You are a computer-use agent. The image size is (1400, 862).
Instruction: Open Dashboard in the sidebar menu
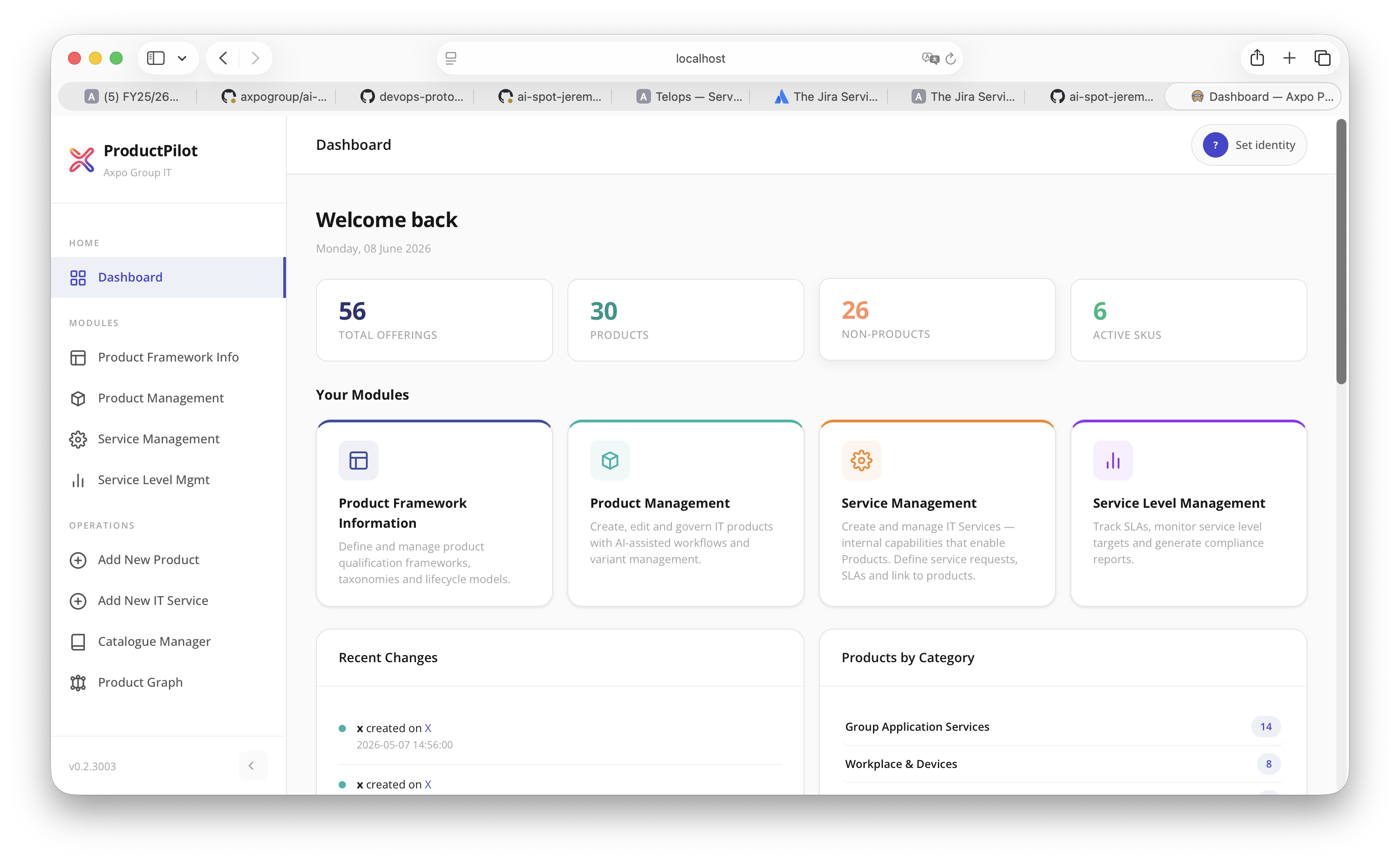pos(168,277)
